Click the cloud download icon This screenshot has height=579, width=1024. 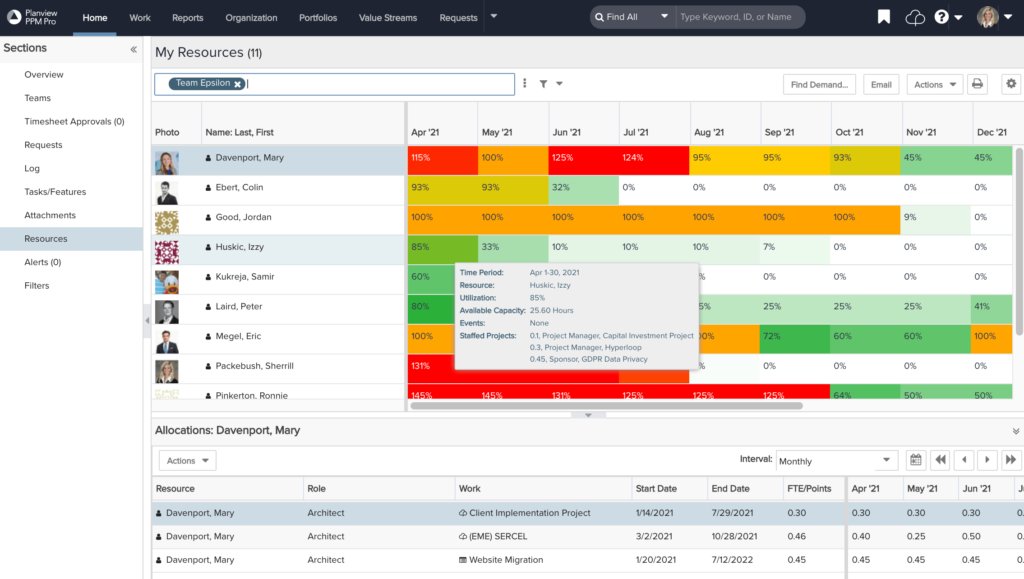click(915, 18)
